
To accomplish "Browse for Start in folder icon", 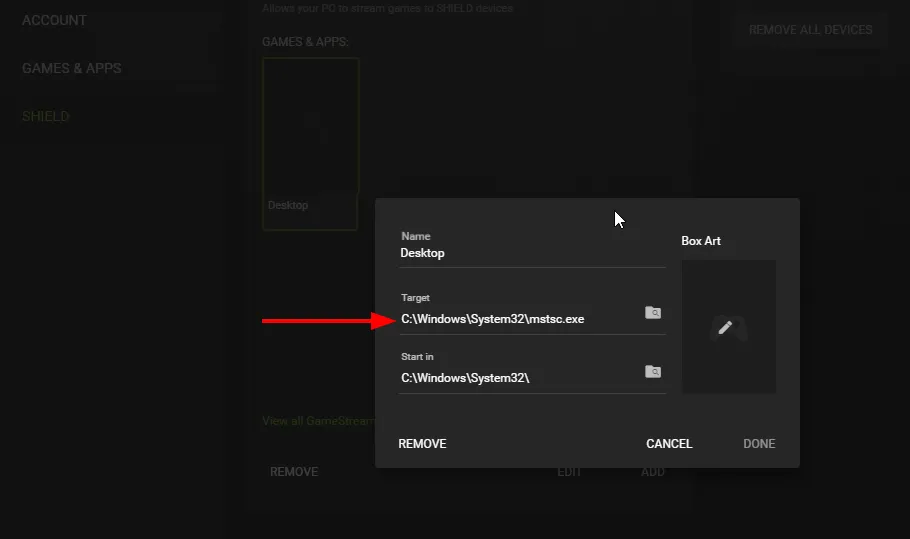I will tap(653, 372).
